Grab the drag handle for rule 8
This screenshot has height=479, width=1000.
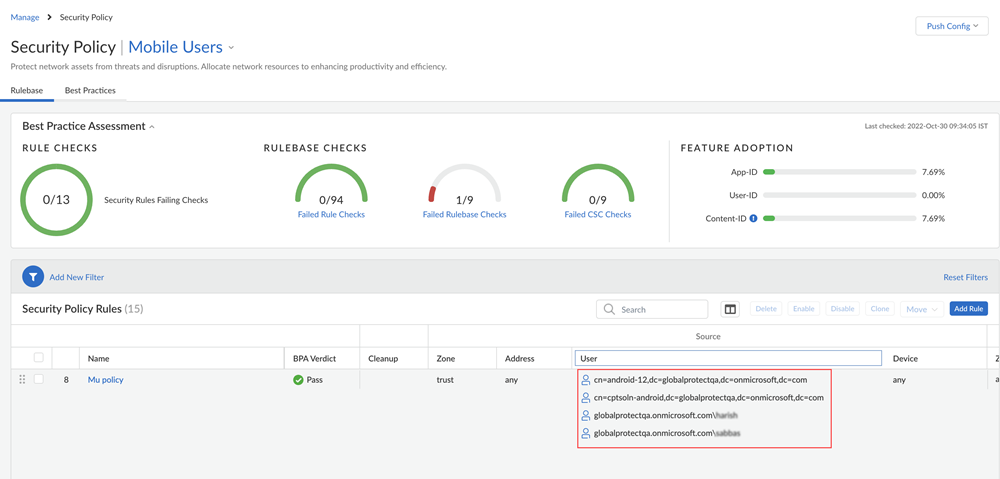click(22, 380)
